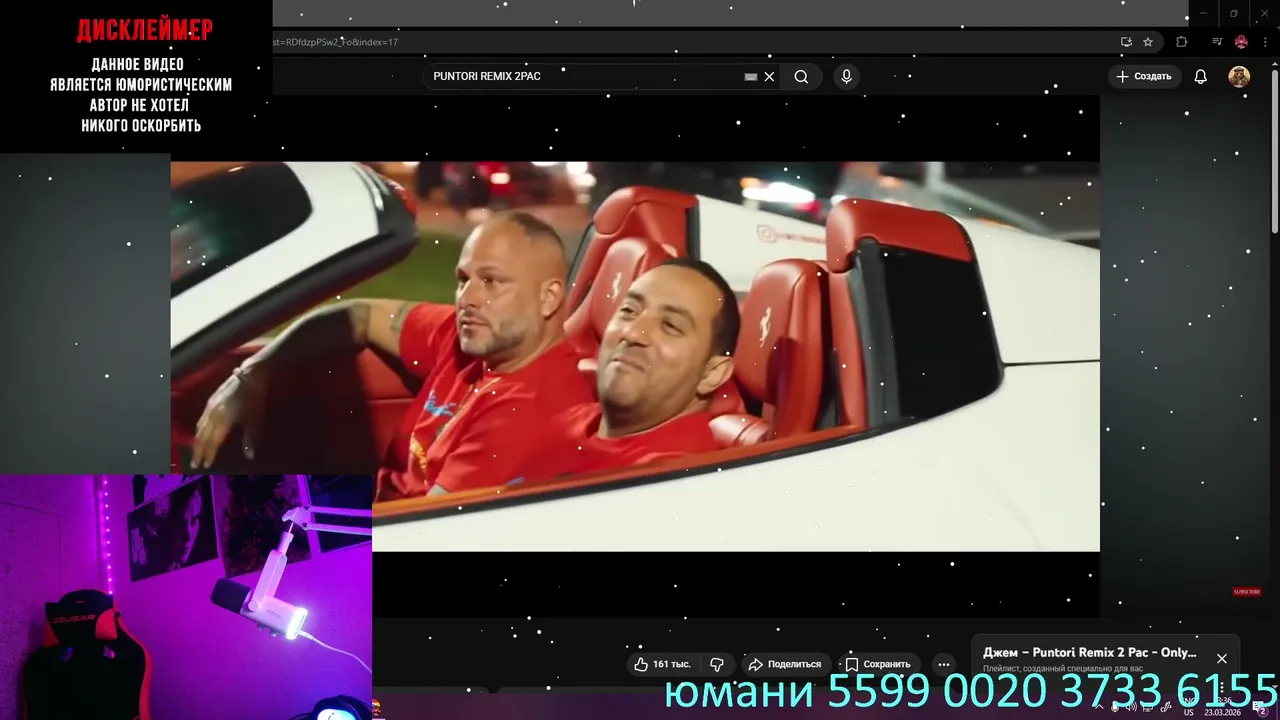The height and width of the screenshot is (720, 1280).
Task: Click the Поделиться share button
Action: (785, 664)
